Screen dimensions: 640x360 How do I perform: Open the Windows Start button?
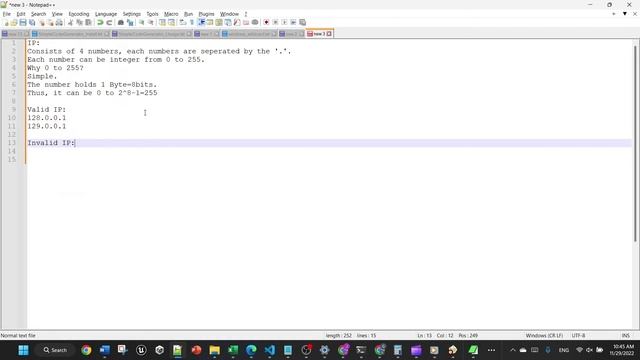(23, 350)
